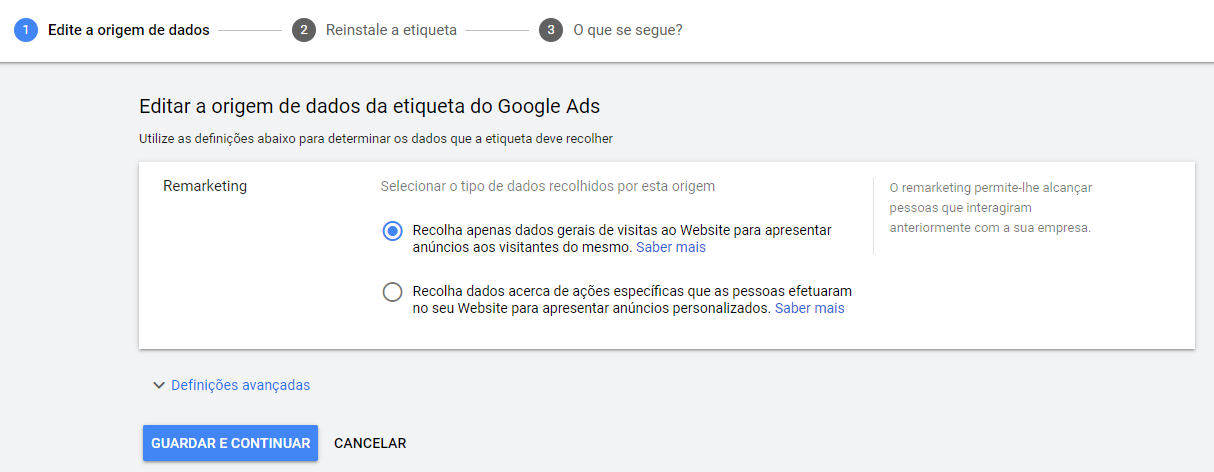Click the page heading 'Editar a origem de dados'
Viewport: 1214px width, 472px height.
coord(369,105)
